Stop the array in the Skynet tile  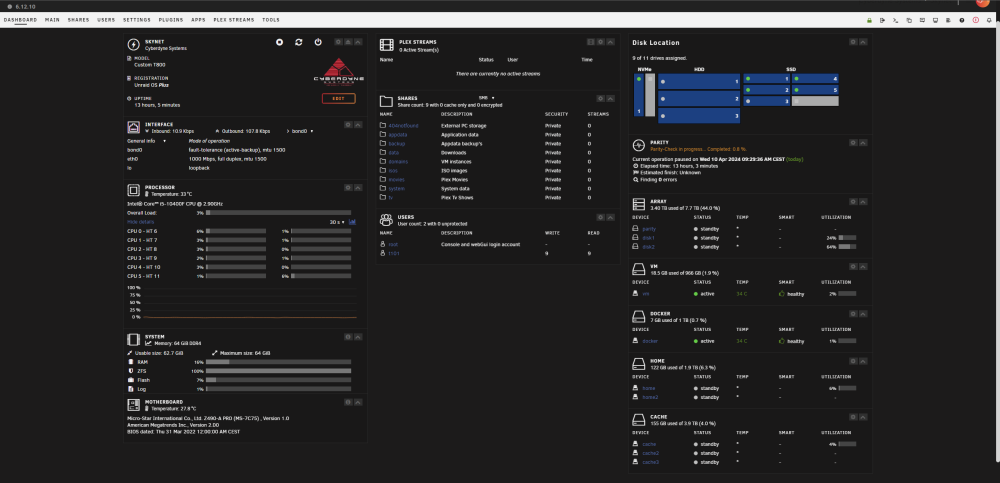[x=279, y=42]
